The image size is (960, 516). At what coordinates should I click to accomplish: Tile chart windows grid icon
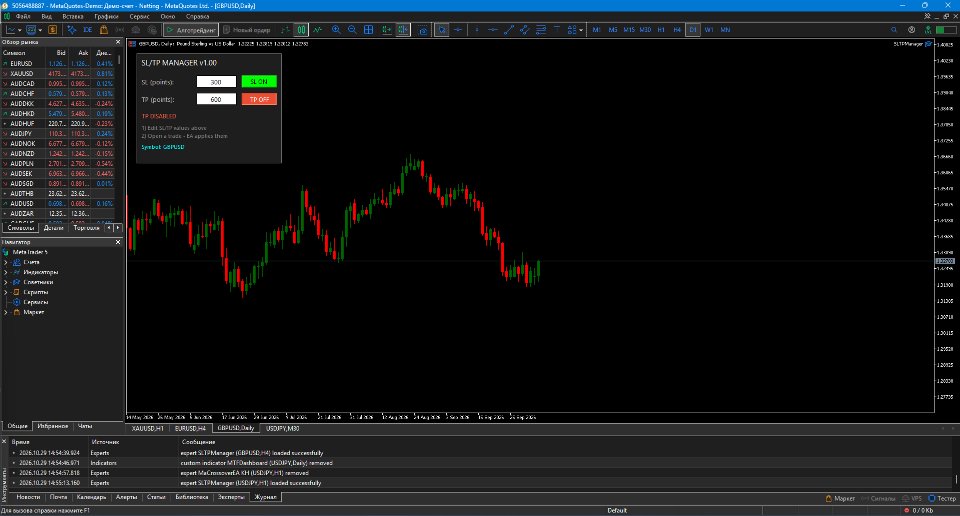click(369, 29)
